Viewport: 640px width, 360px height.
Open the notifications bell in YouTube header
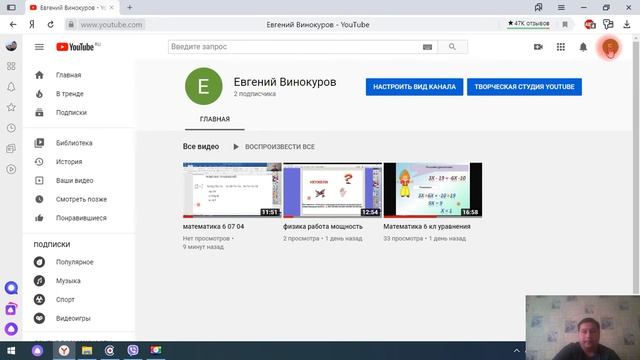pos(583,47)
